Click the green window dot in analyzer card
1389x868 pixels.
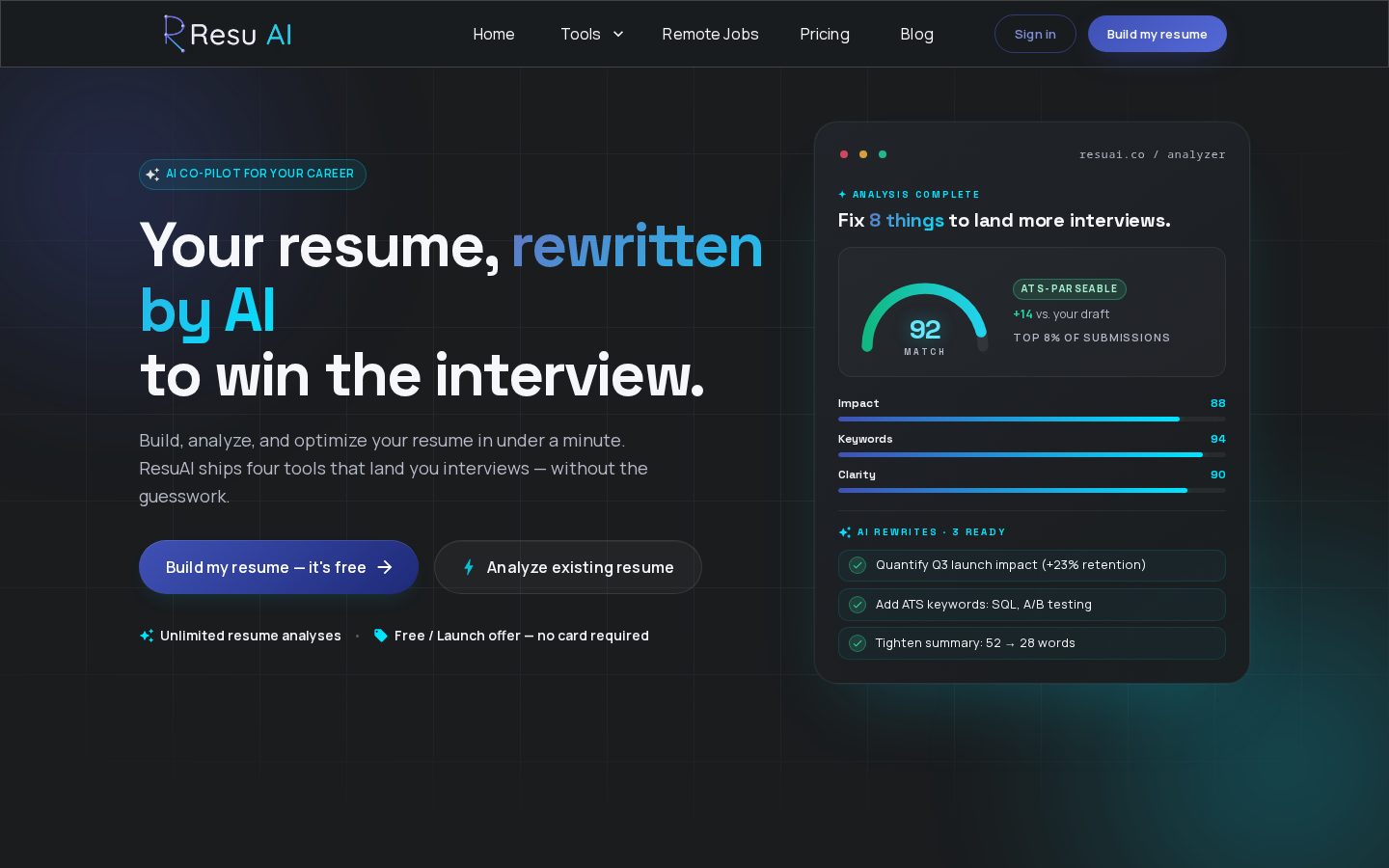point(883,154)
